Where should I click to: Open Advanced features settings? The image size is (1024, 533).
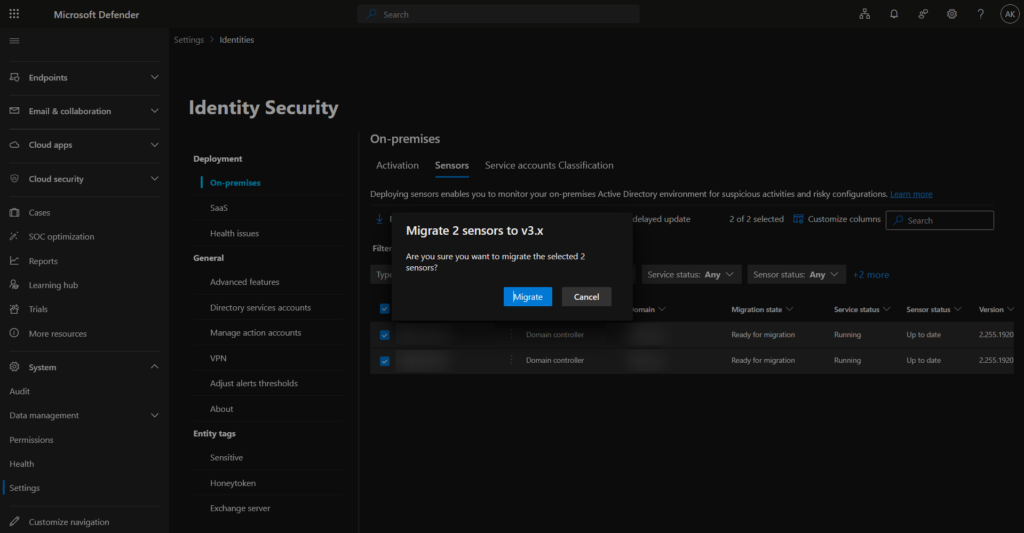coord(244,282)
